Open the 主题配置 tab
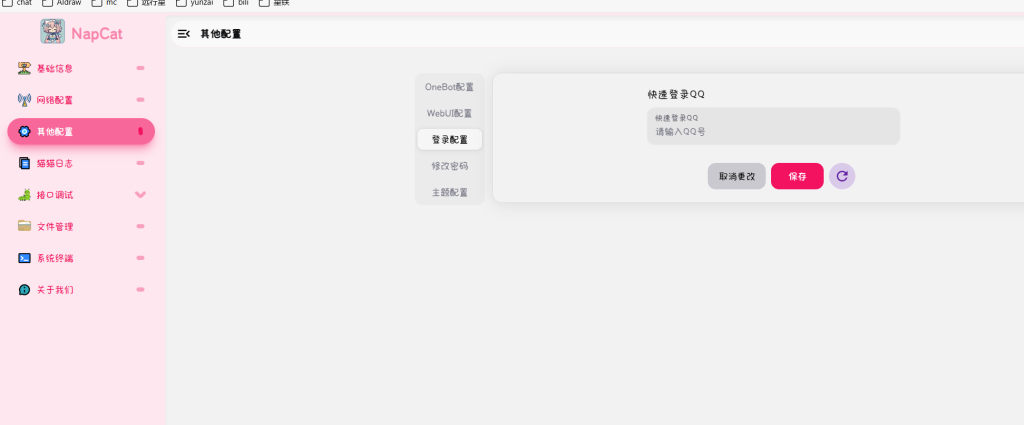The width and height of the screenshot is (1024, 425). [449, 192]
